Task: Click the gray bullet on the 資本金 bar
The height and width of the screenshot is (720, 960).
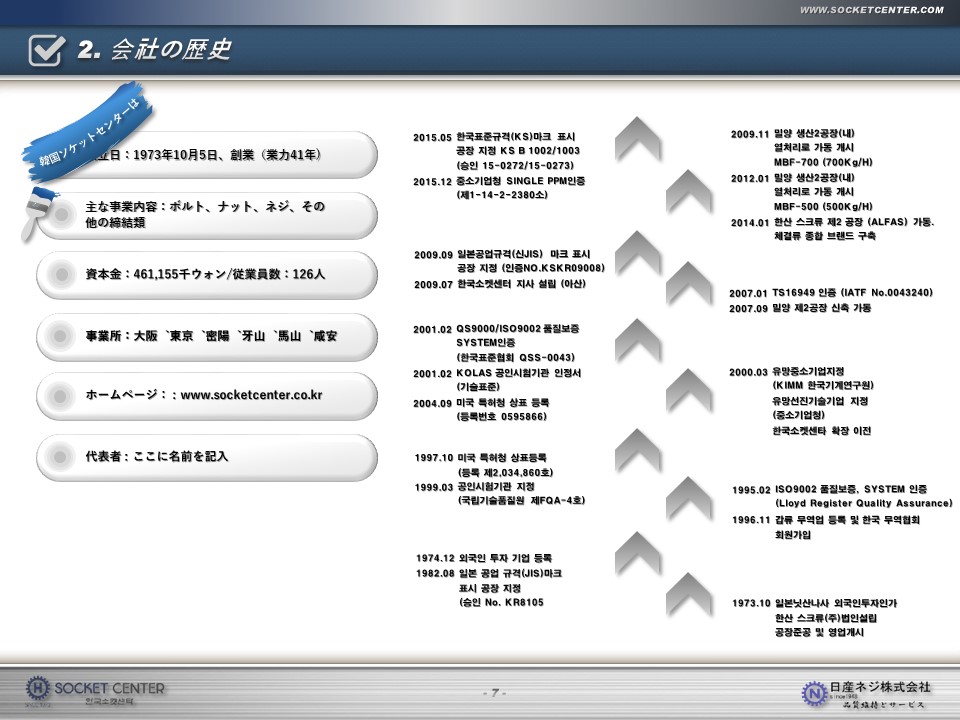Action: coord(62,274)
